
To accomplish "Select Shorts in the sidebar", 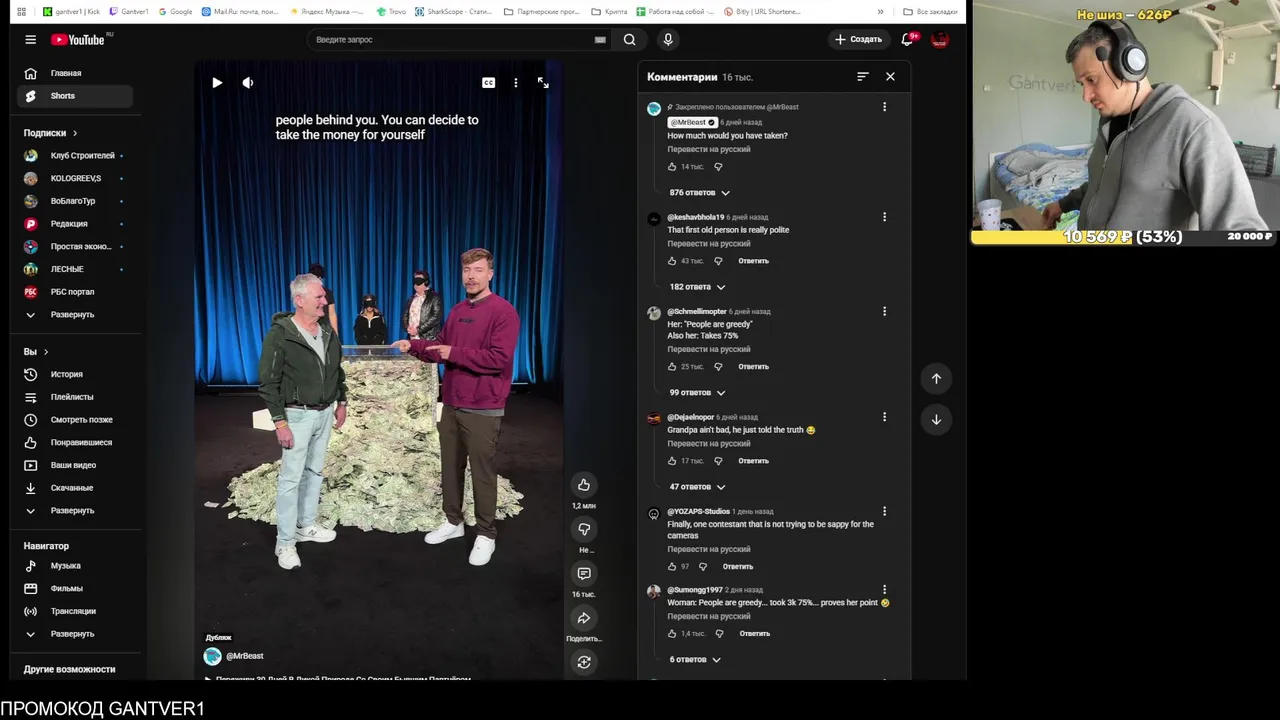I will 77,96.
